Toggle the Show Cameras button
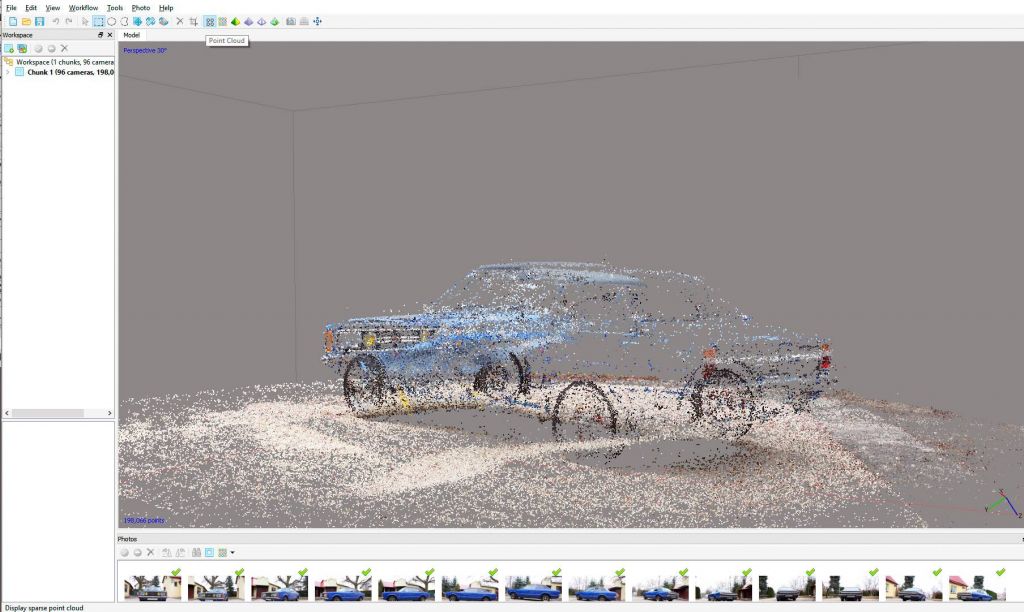This screenshot has height=612, width=1024. pos(290,21)
